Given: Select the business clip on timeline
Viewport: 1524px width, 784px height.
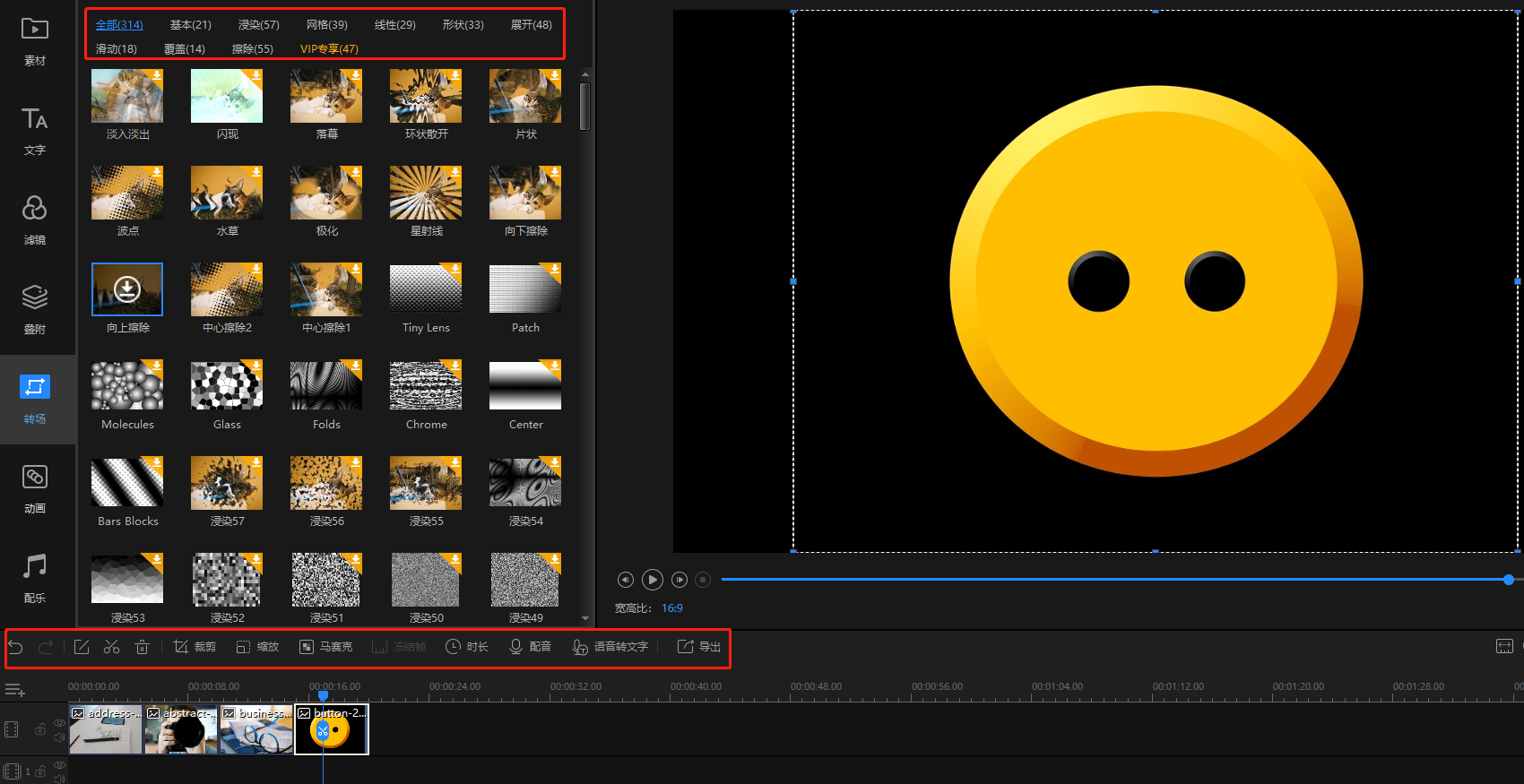Looking at the screenshot, I should (257, 729).
